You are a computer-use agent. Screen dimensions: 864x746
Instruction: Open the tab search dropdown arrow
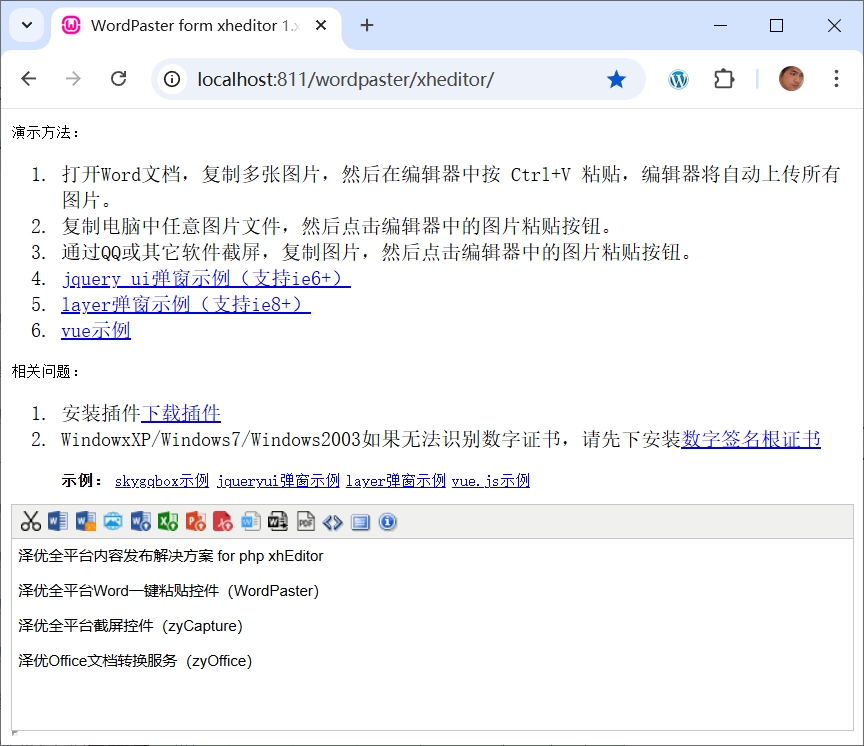[26, 26]
